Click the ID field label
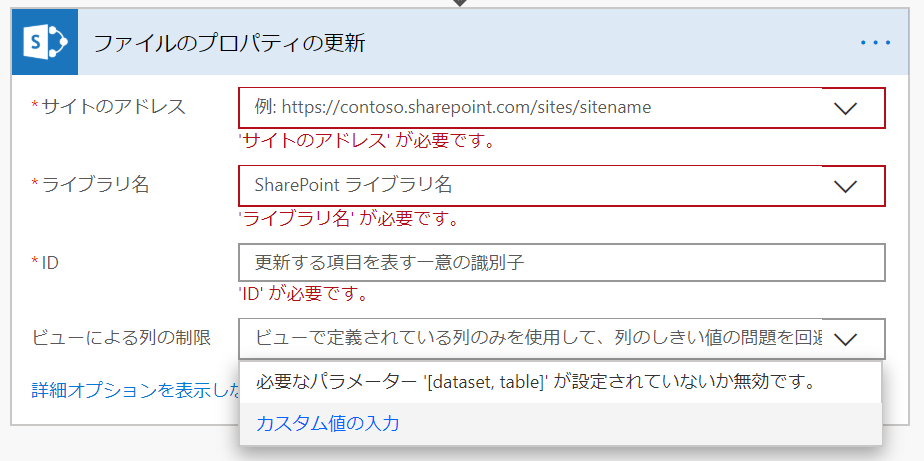The image size is (924, 461). click(x=50, y=263)
